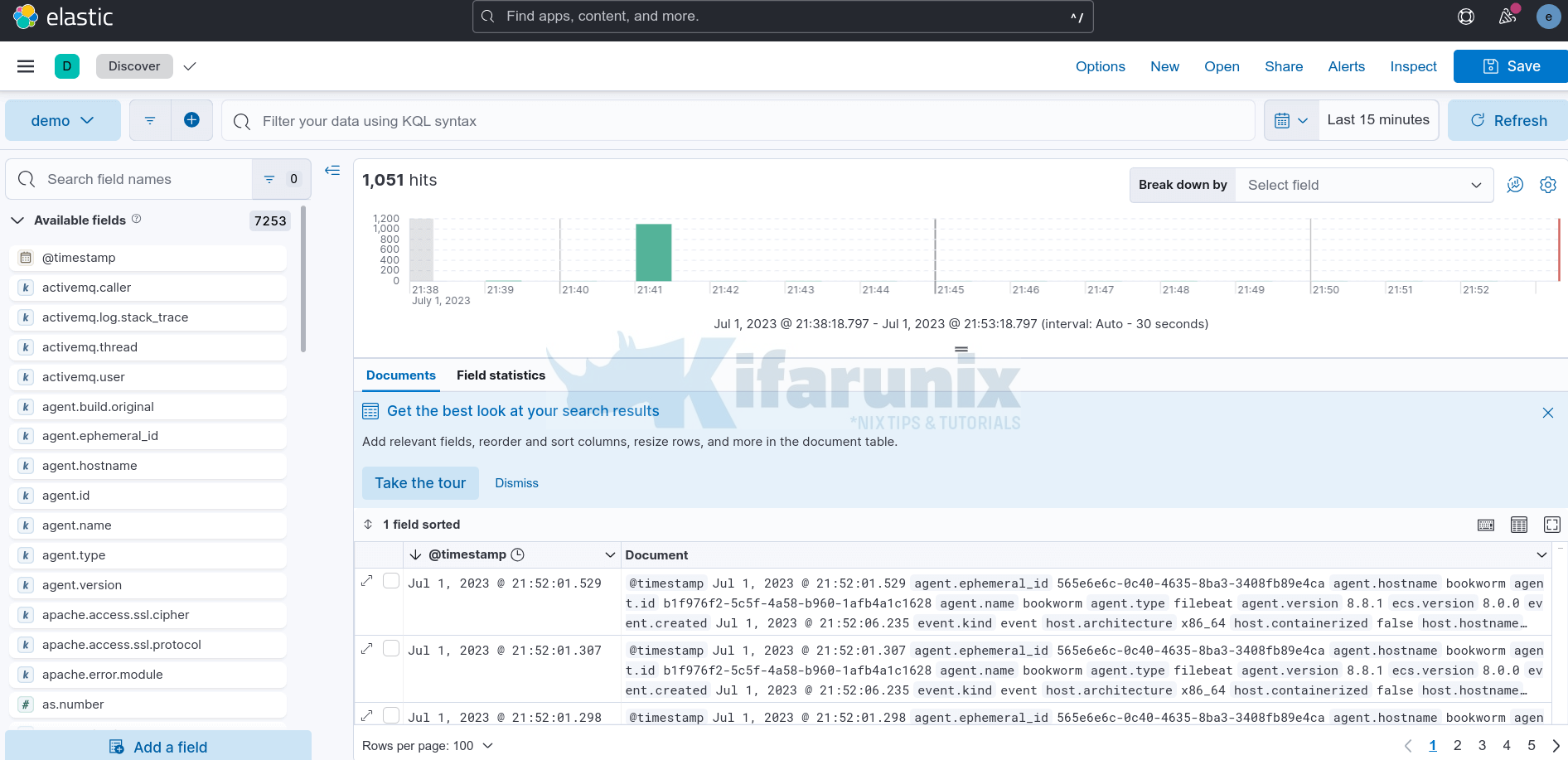Click the as.number field type icon

coord(26,704)
